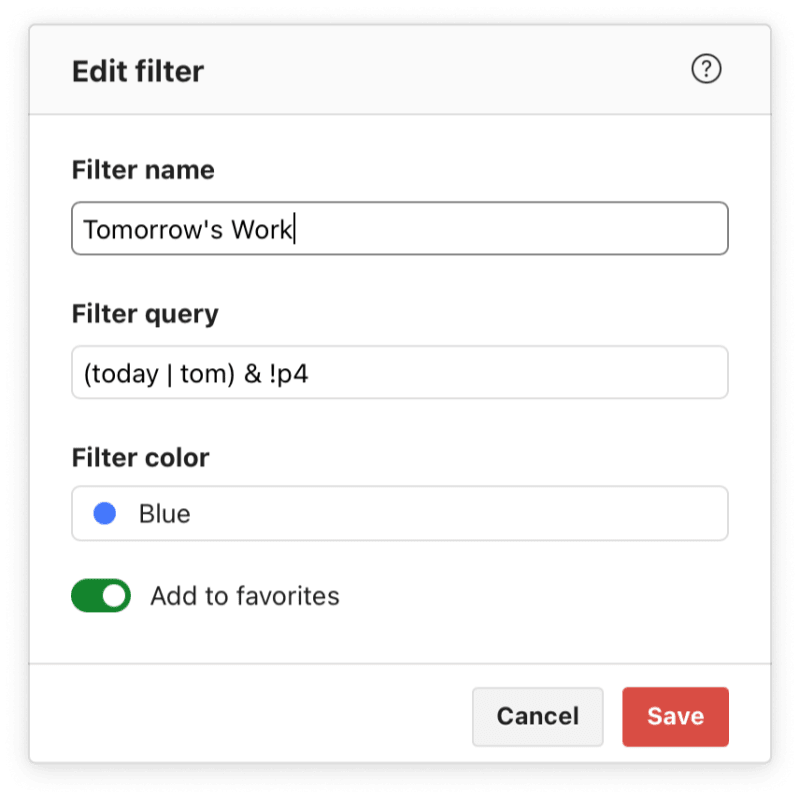
Task: Click the Edit filter dialog title
Action: pos(137,71)
